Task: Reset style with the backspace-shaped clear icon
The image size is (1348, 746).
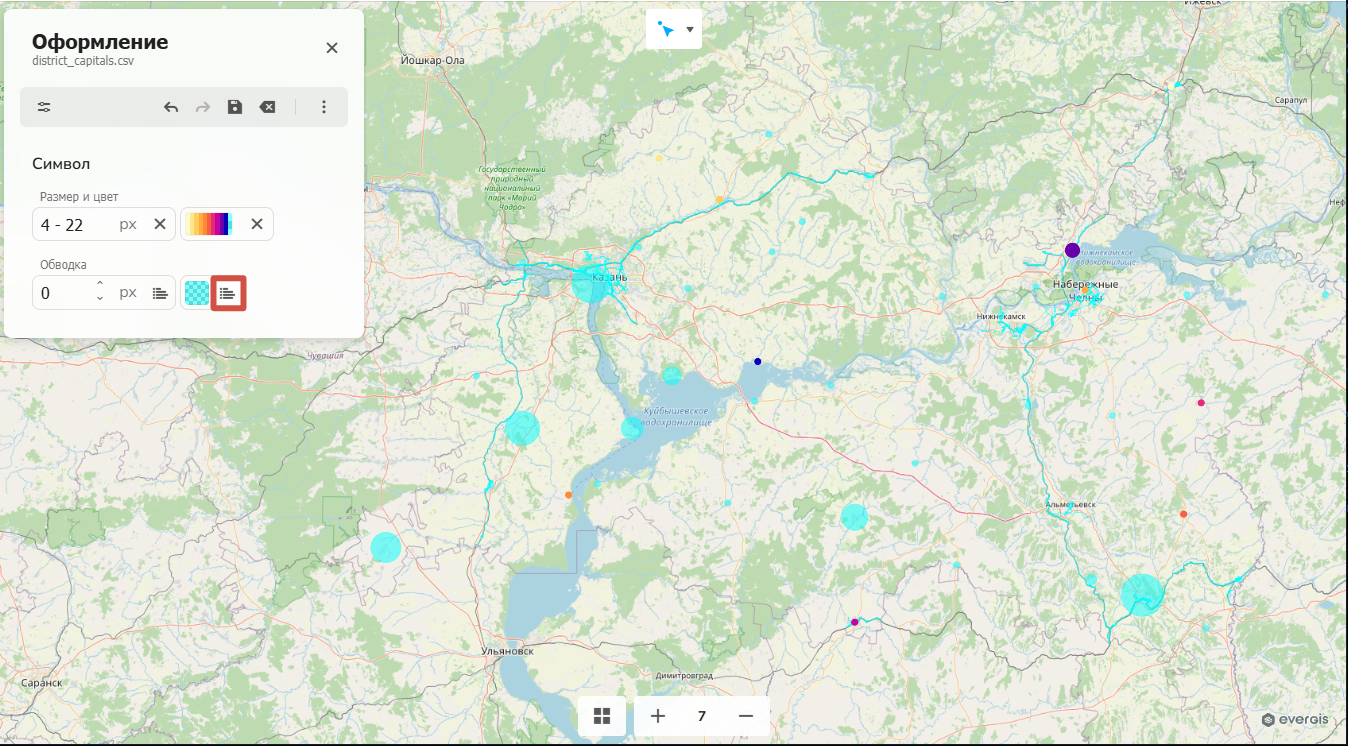Action: (x=267, y=107)
